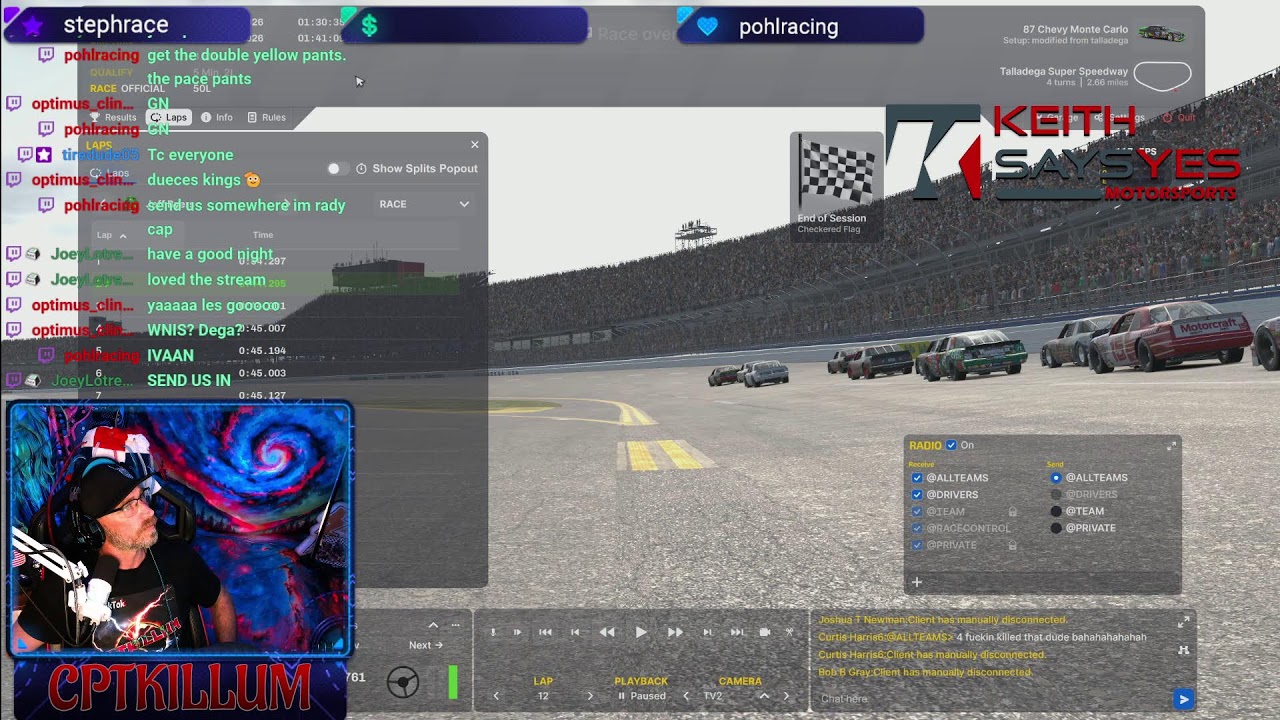Open the three-dot options menu

point(456,625)
